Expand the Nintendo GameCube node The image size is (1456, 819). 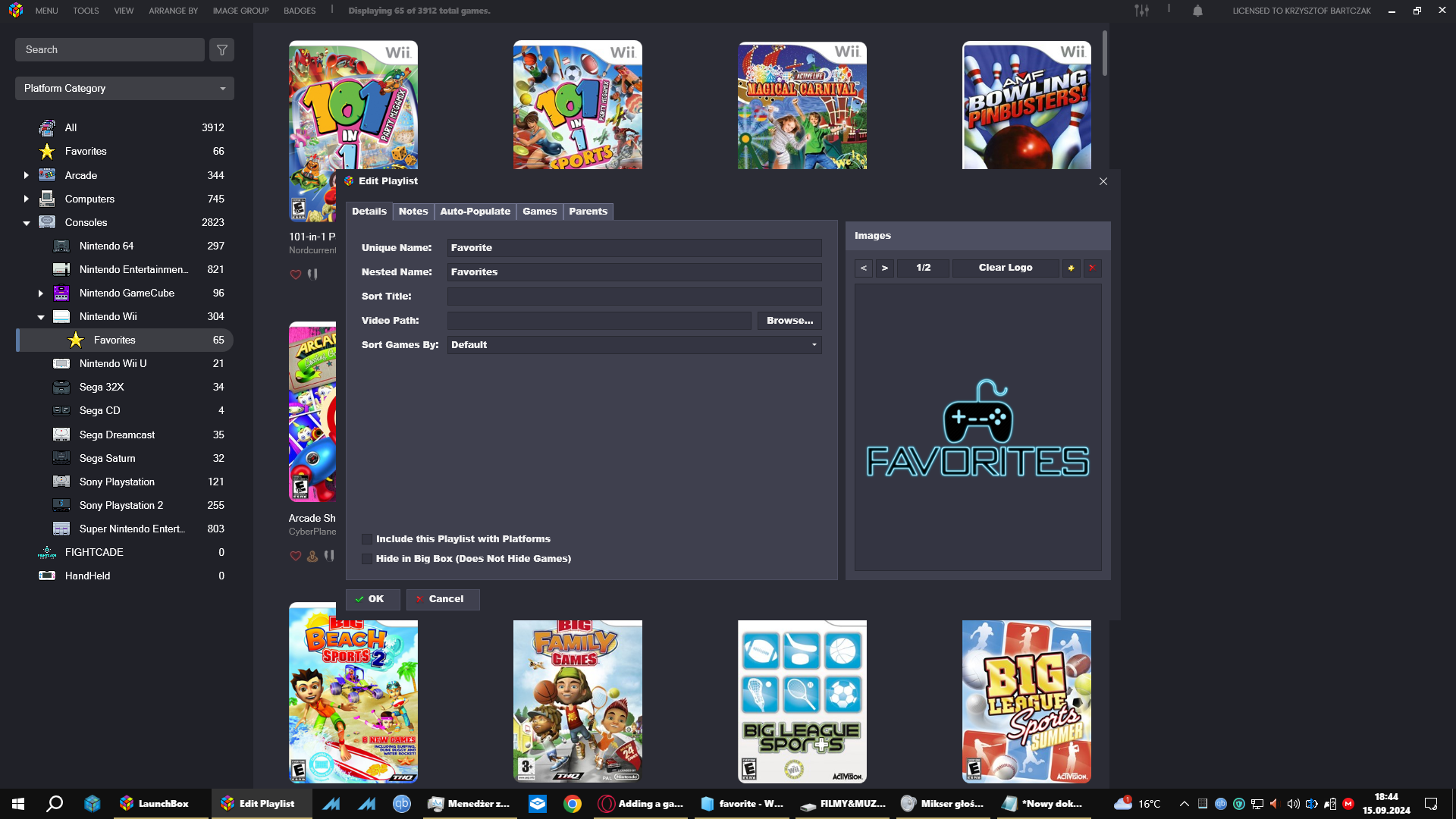(x=40, y=293)
